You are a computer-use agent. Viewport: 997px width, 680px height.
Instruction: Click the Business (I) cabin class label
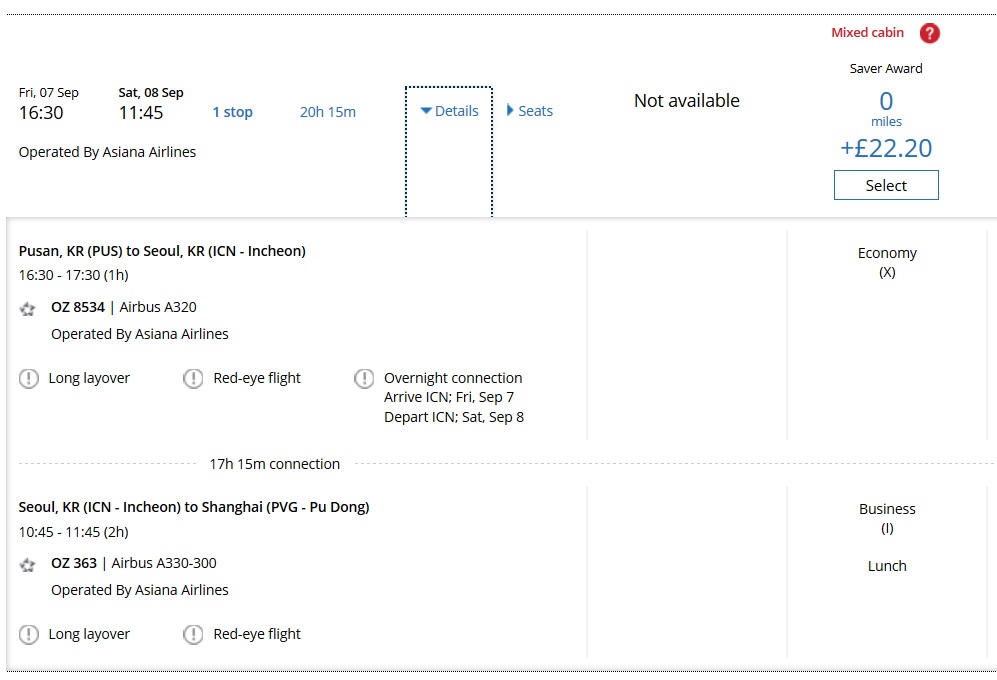coord(886,517)
